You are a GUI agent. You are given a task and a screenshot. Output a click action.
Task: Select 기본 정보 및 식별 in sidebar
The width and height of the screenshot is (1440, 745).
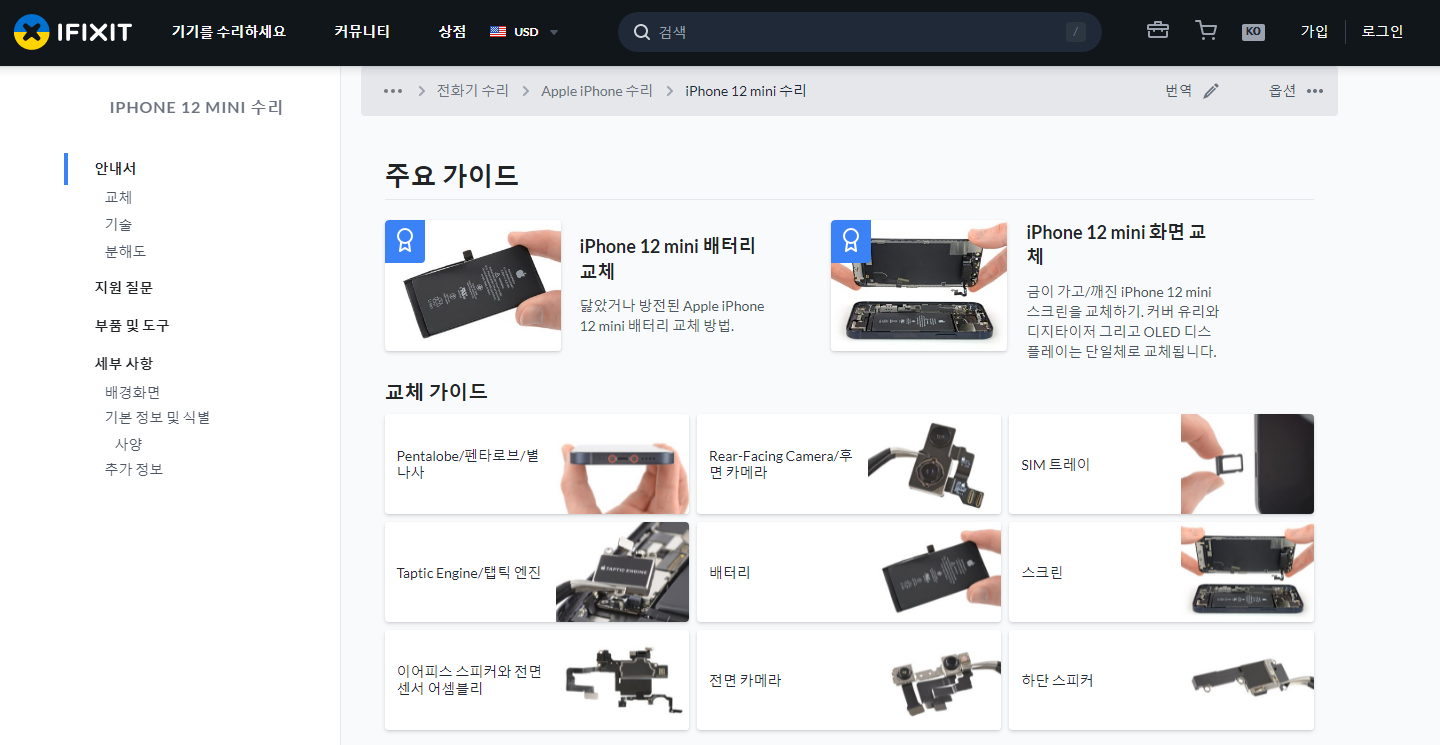[x=157, y=418]
